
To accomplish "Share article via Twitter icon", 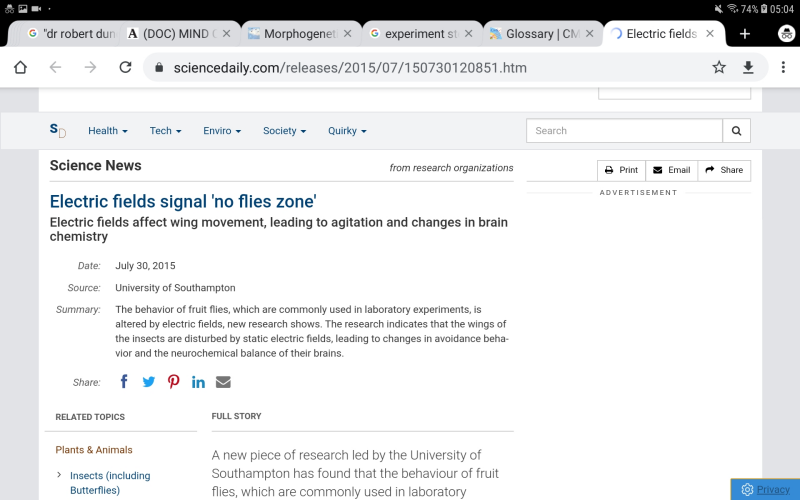I will pos(149,382).
